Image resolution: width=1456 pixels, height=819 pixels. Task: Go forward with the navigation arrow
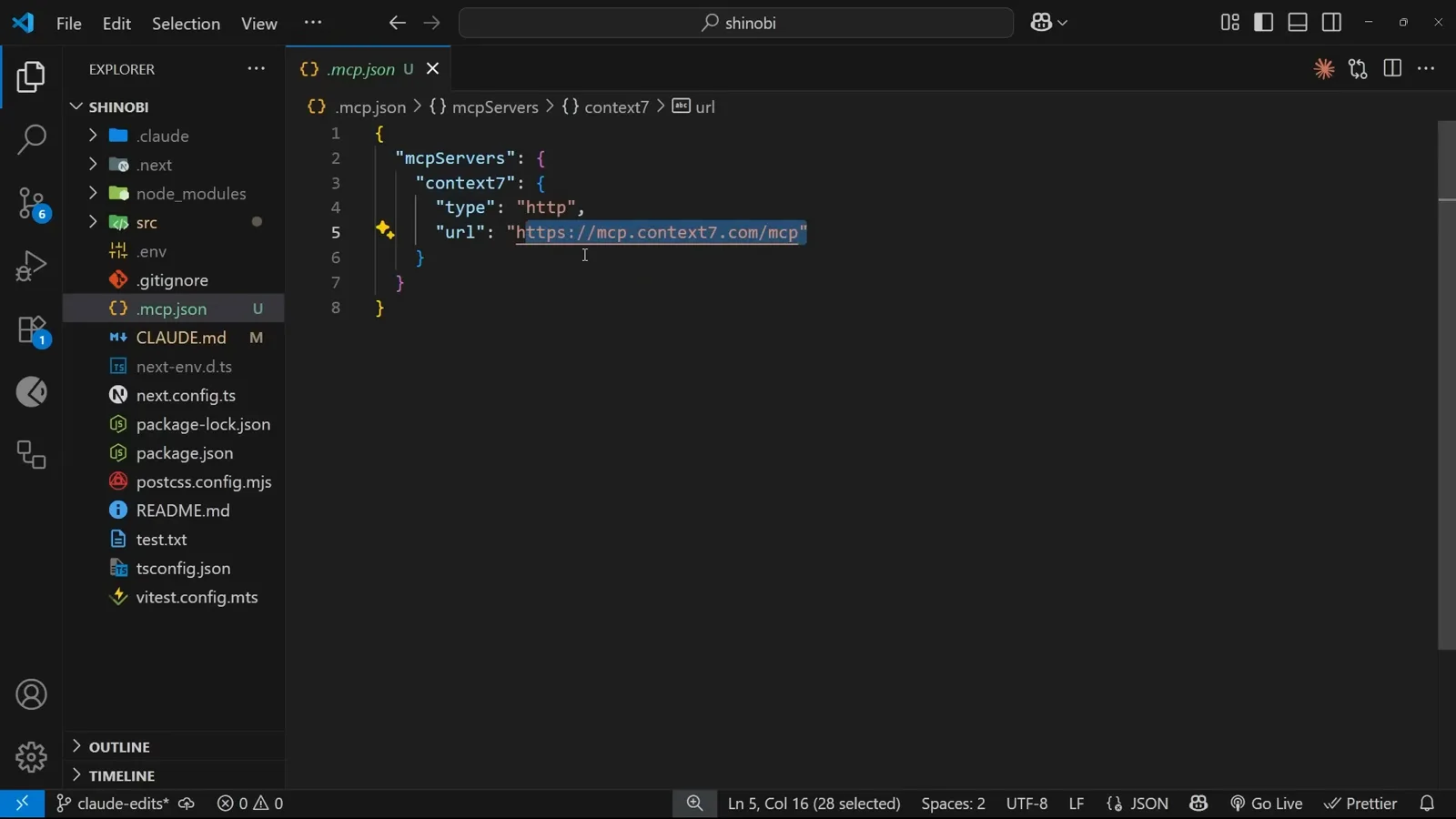(431, 23)
